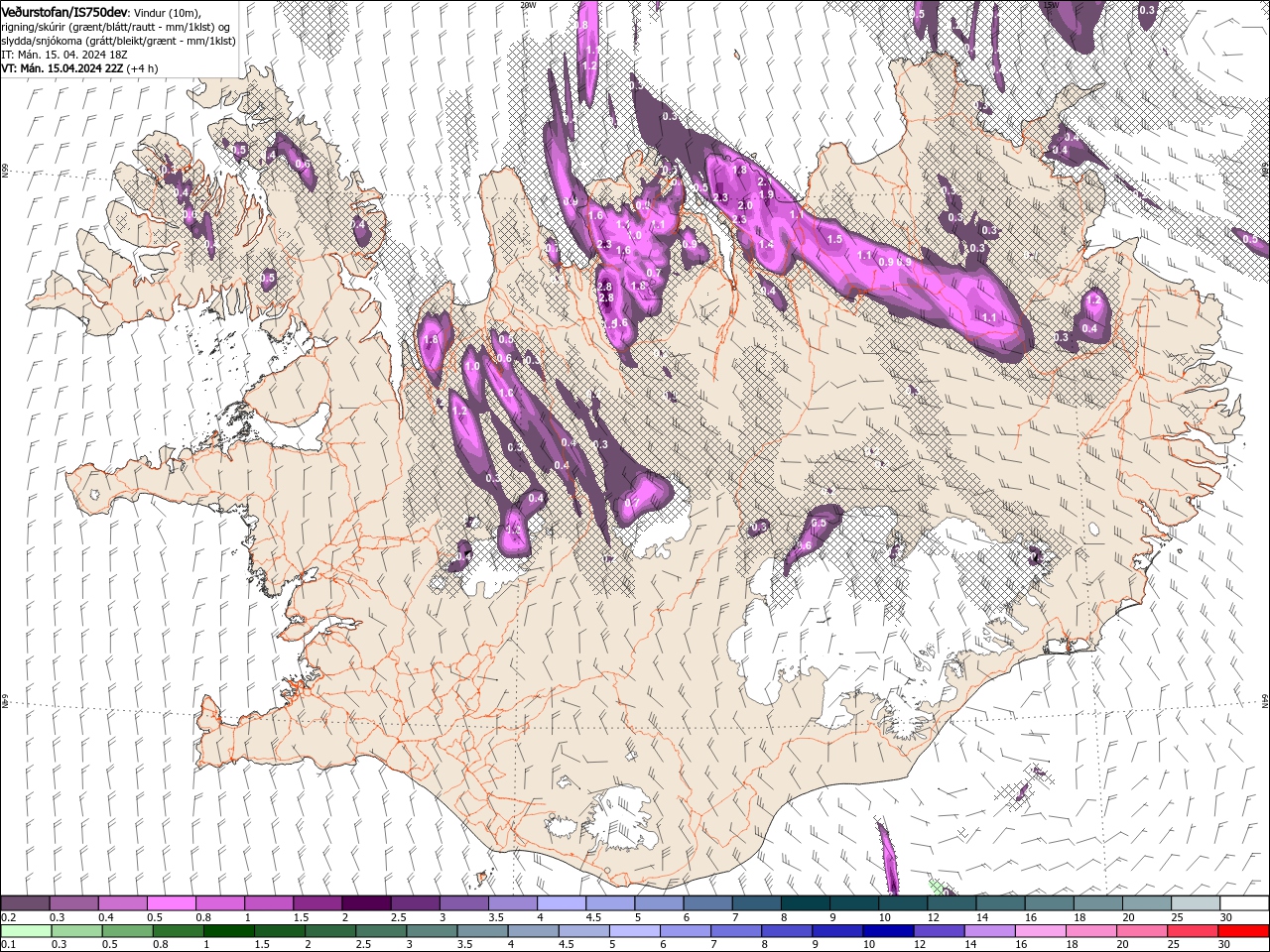The image size is (1270, 952).
Task: Click the royal blue swatch labeled 9 in lower scale
Action: pyautogui.click(x=836, y=931)
